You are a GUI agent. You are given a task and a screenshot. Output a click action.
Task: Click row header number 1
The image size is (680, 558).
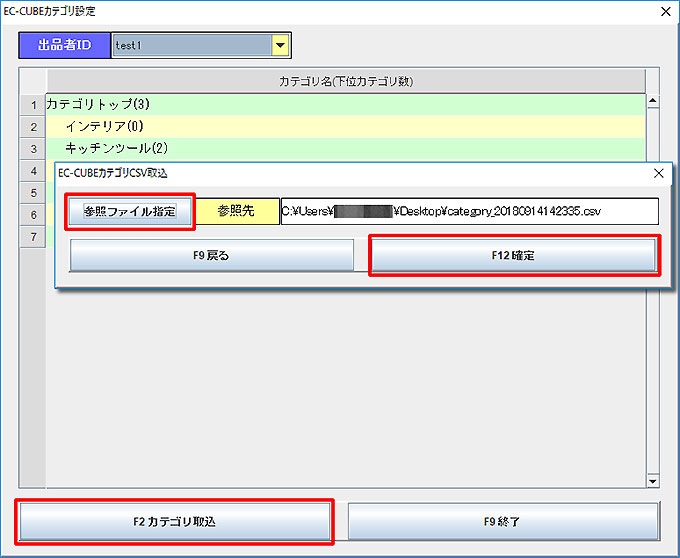tap(33, 105)
